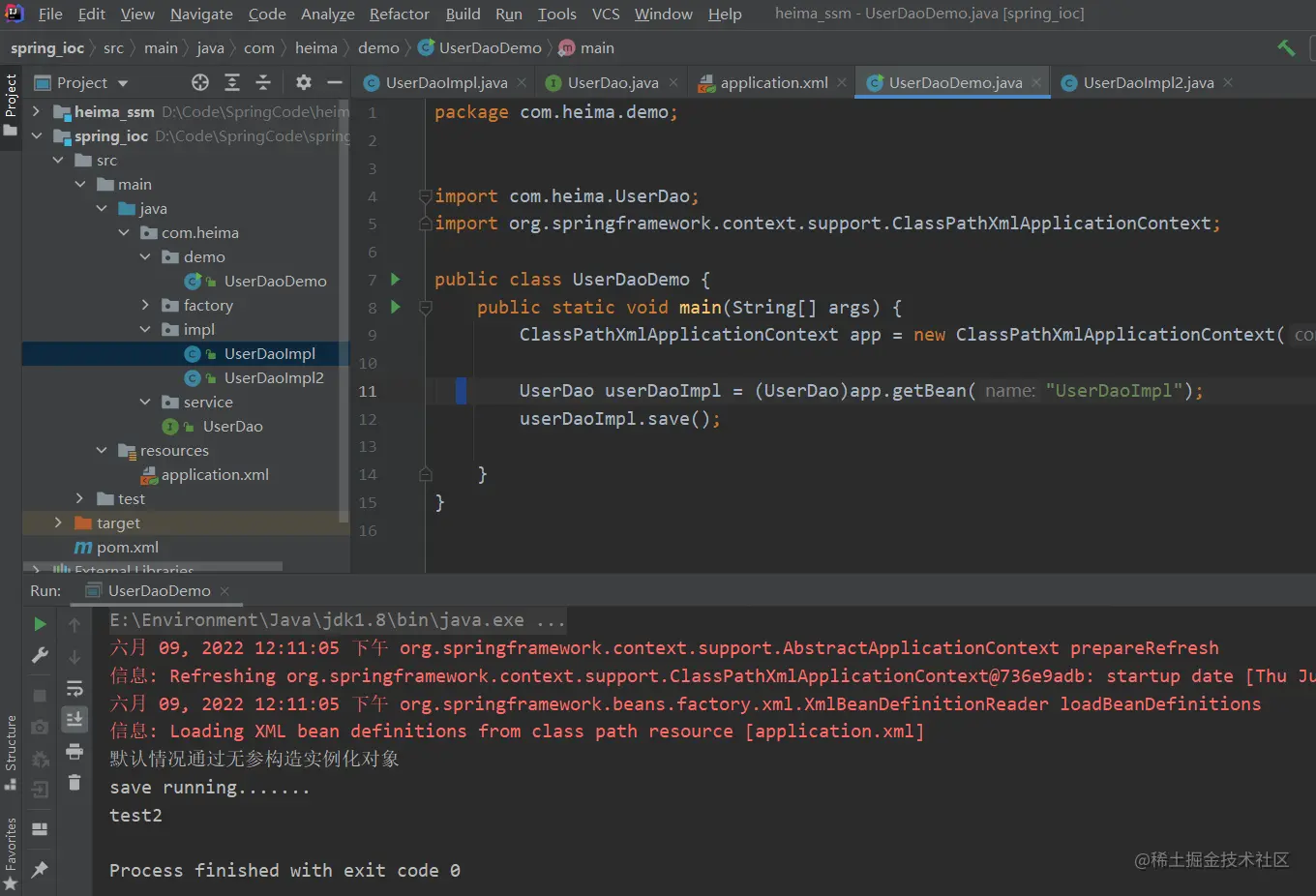Viewport: 1316px width, 896px height.
Task: Expand the target folder
Action: point(58,523)
